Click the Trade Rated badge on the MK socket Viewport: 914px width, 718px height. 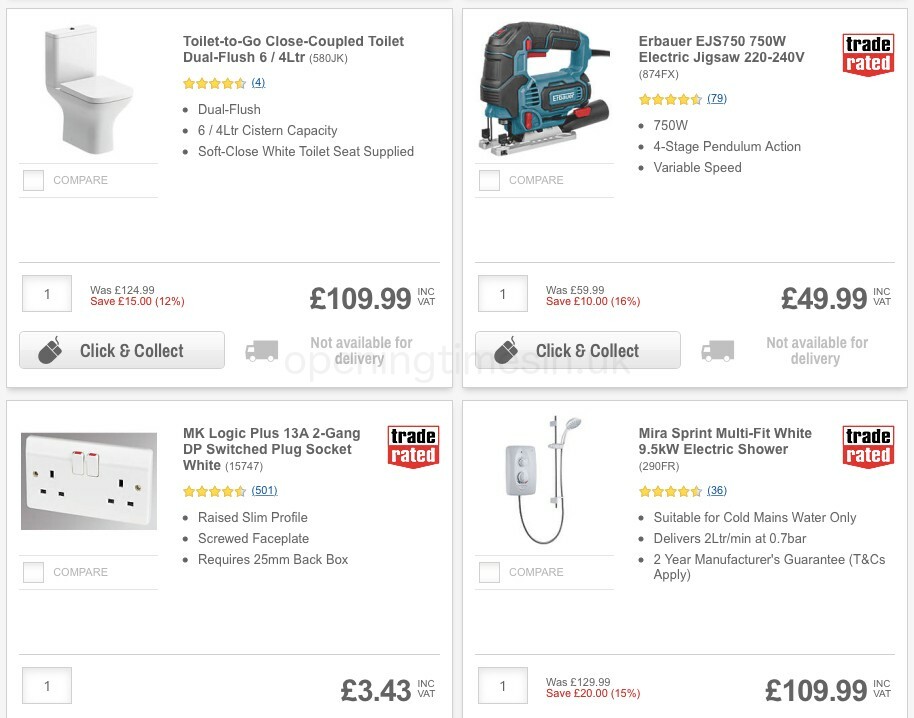coord(413,447)
